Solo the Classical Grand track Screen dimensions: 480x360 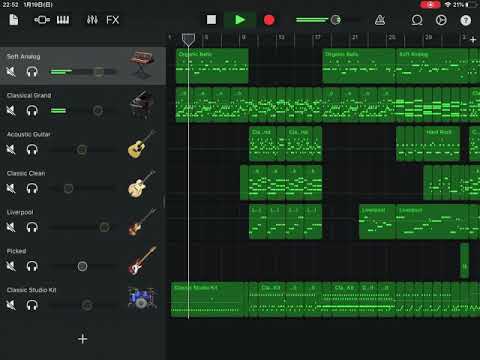[32, 110]
